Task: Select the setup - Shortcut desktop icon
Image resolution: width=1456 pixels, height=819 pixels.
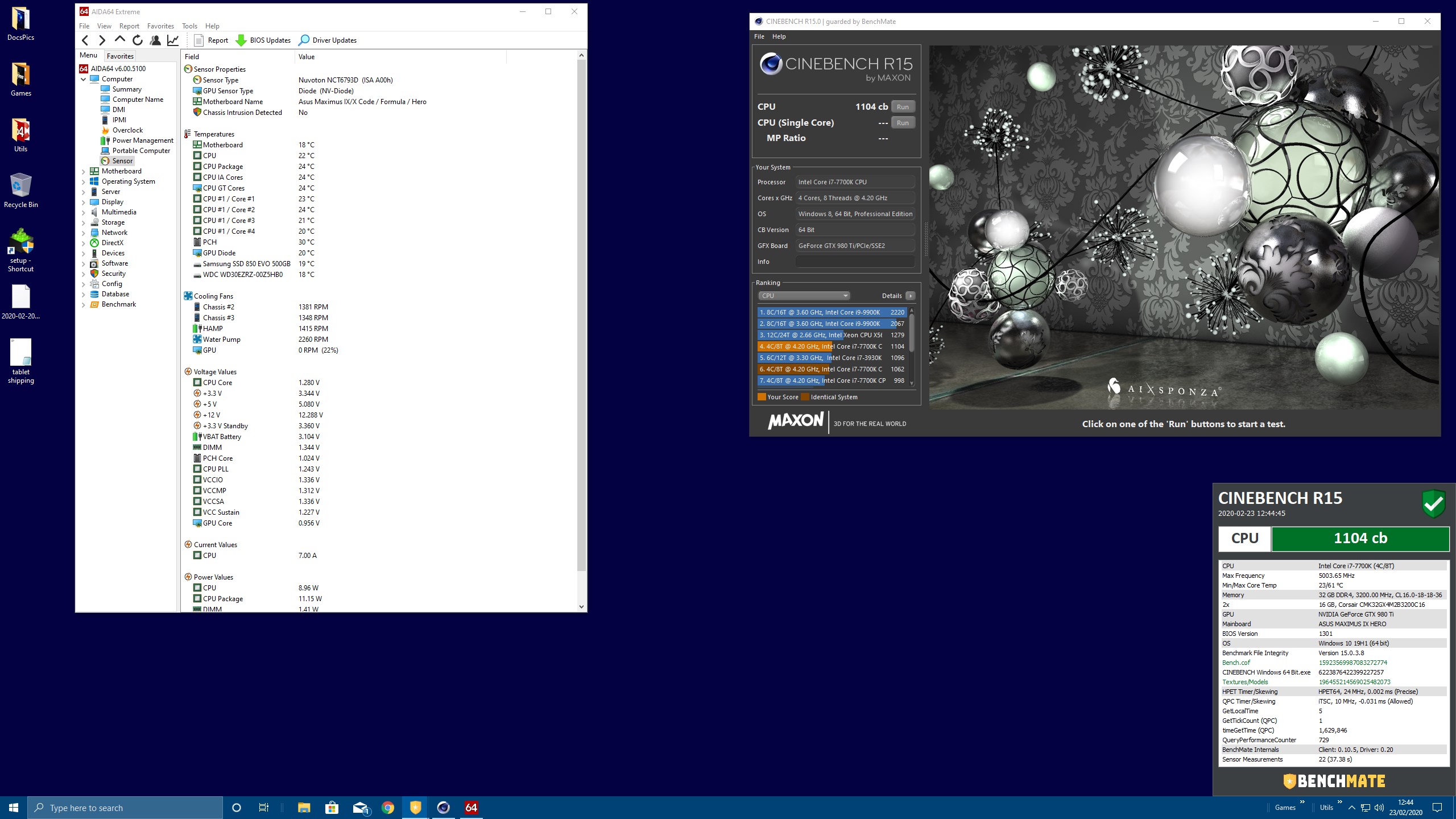Action: (21, 250)
